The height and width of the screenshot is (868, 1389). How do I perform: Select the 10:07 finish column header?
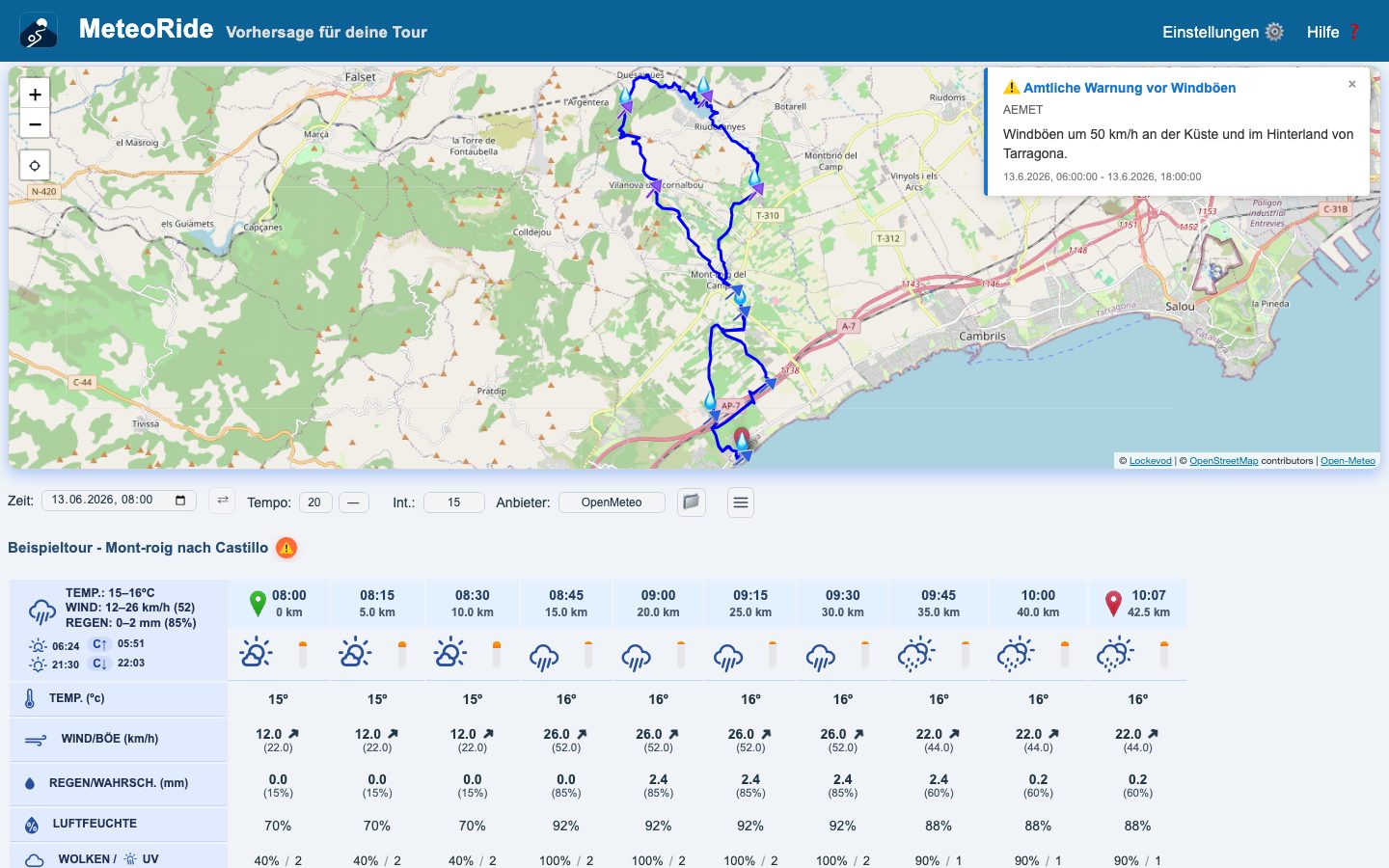tap(1136, 604)
